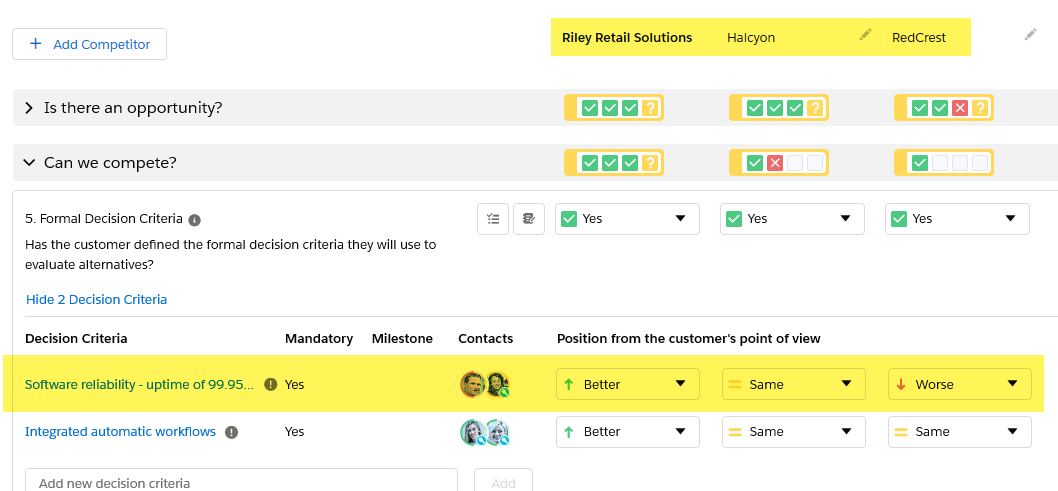Click the pencil edit icon next to Halcyon
The image size is (1058, 491).
pyautogui.click(x=865, y=35)
